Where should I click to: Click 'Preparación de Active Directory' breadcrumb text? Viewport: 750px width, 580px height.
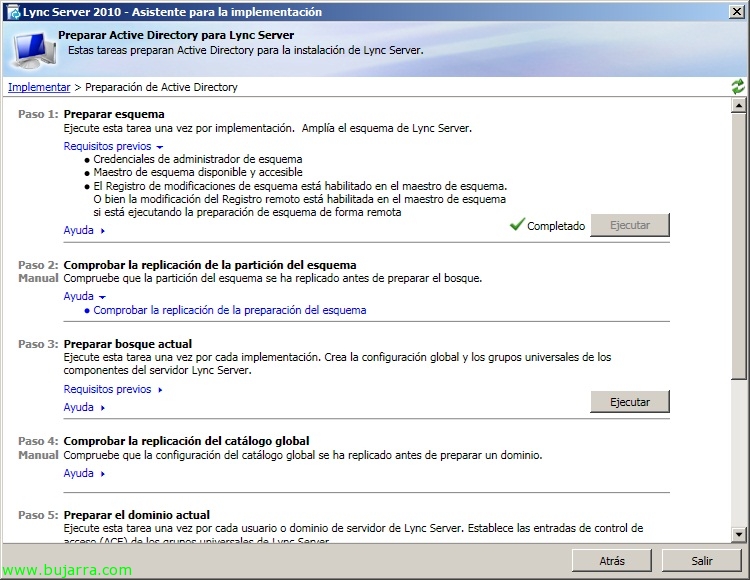click(x=161, y=87)
